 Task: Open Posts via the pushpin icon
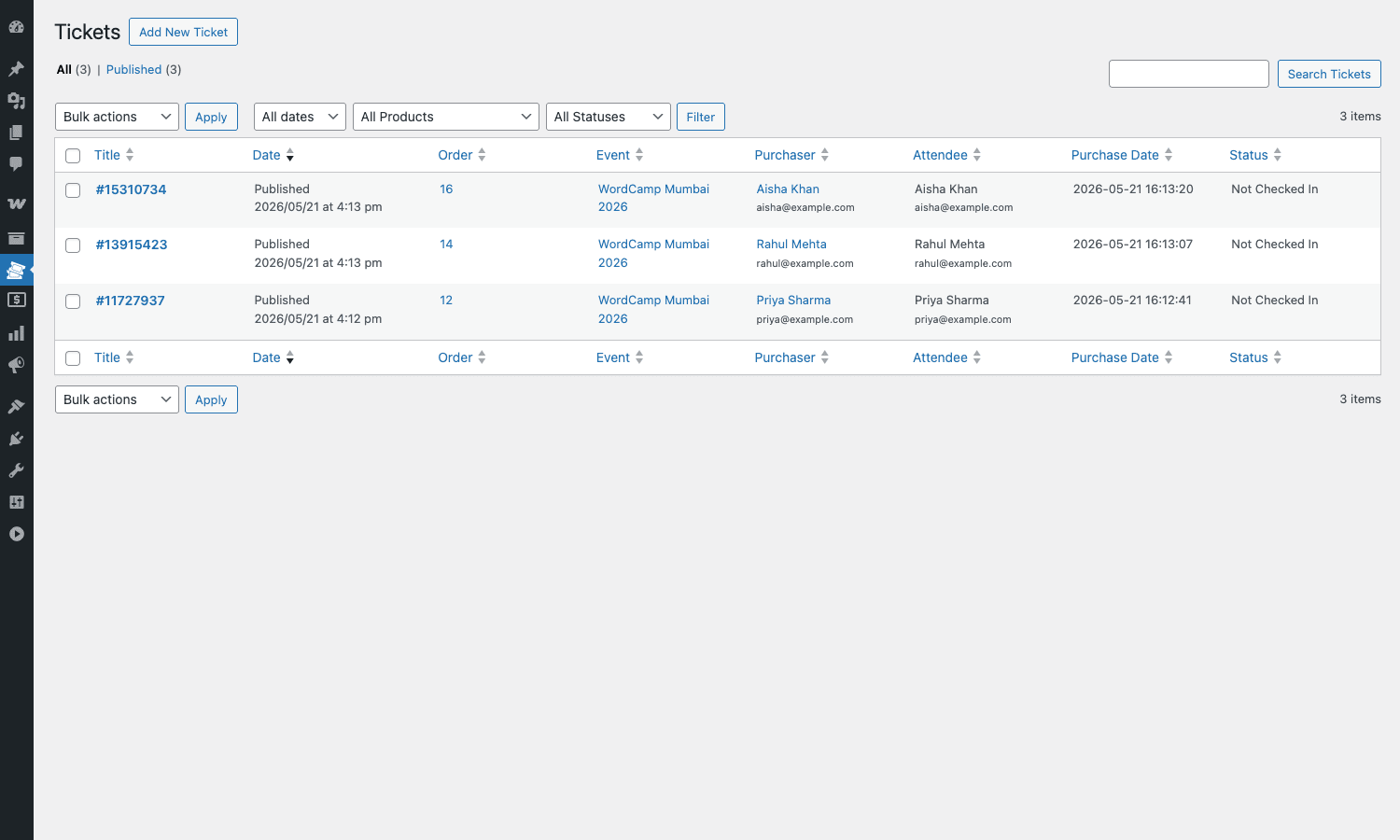coord(16,68)
